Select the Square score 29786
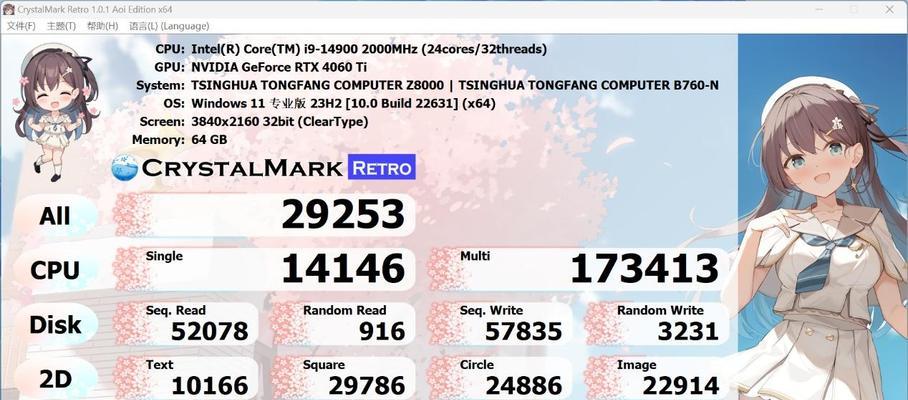 pyautogui.click(x=367, y=386)
